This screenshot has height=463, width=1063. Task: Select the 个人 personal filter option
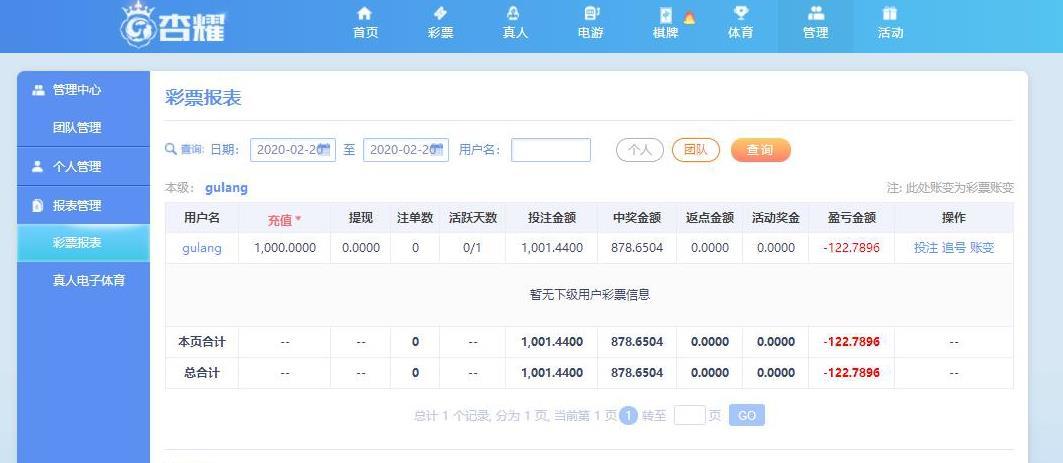pyautogui.click(x=639, y=150)
